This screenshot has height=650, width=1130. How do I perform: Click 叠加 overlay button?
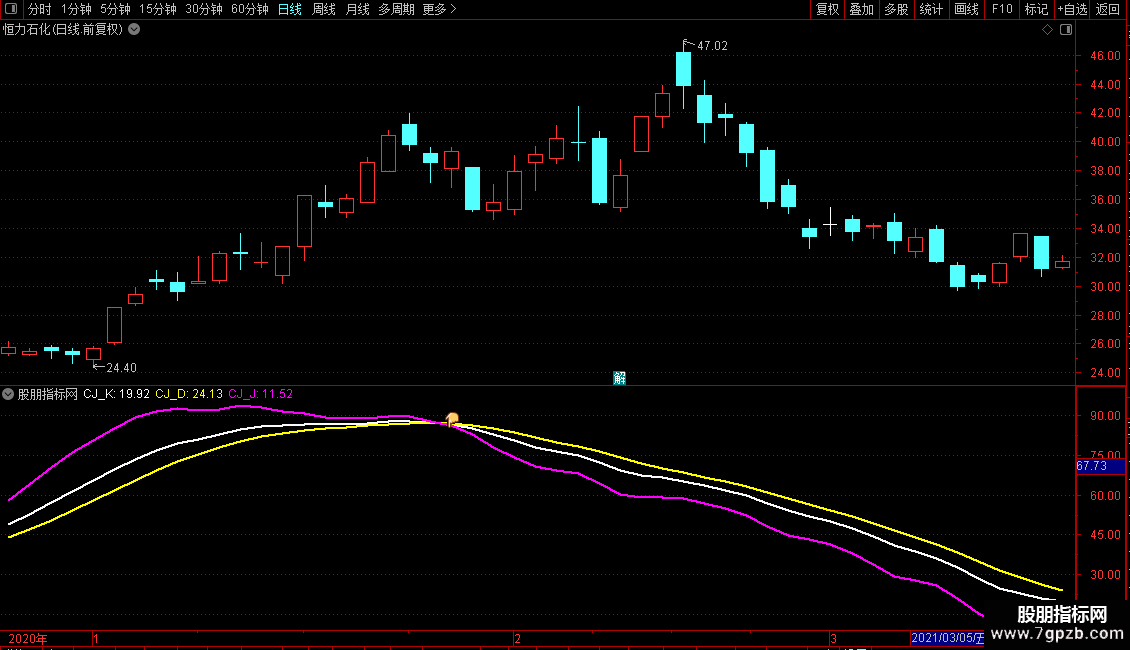tap(861, 9)
